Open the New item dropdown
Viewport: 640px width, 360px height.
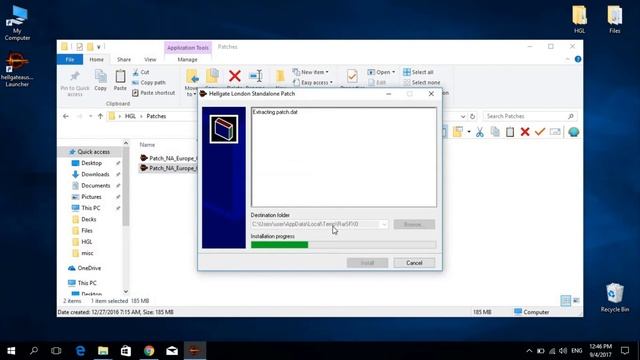coord(311,72)
